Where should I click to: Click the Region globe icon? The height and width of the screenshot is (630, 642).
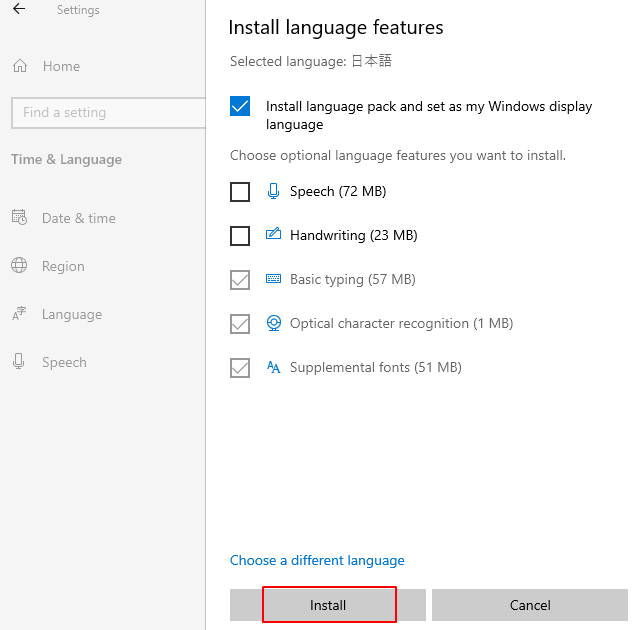click(19, 266)
